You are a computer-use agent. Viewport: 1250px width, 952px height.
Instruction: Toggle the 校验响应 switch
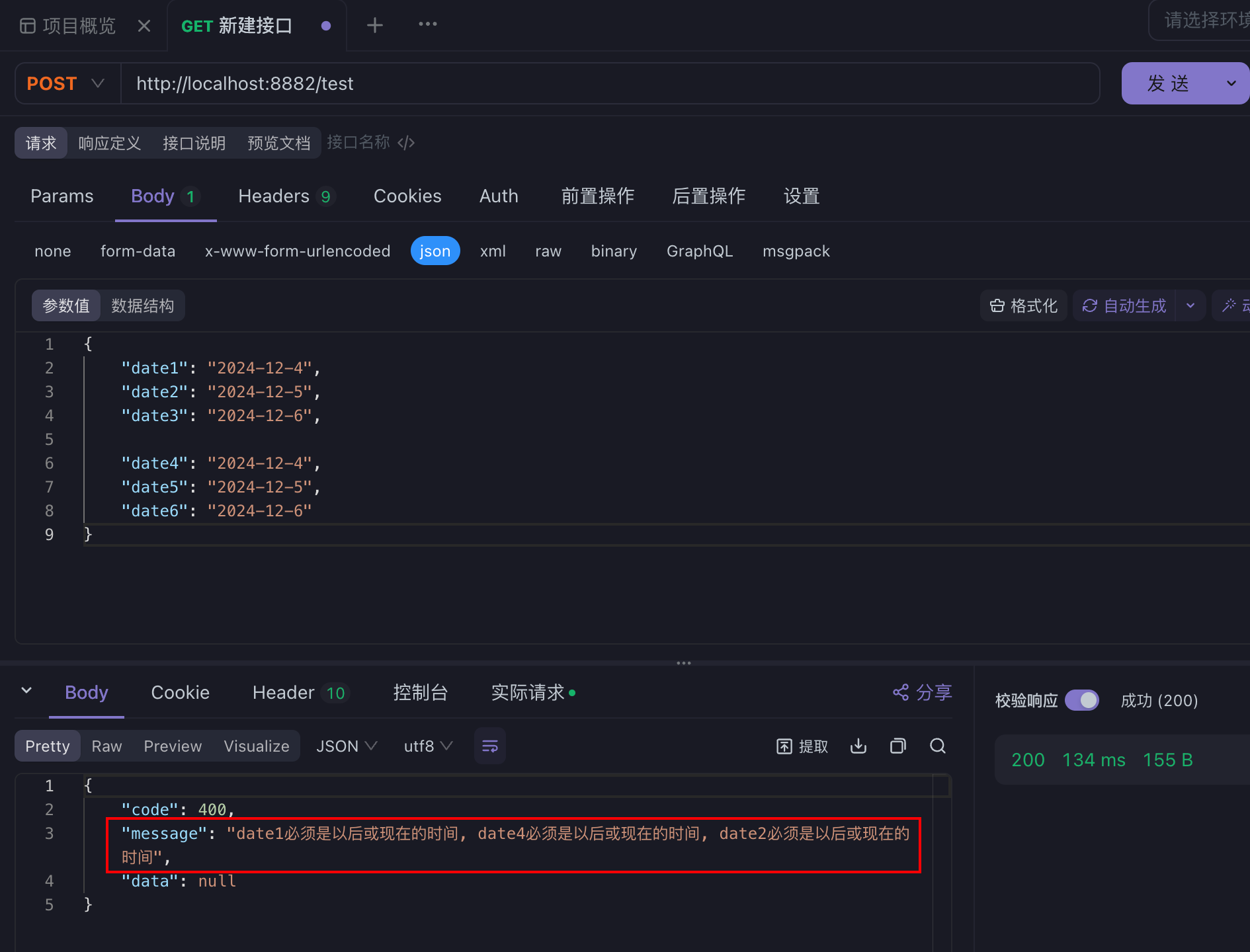tap(1082, 700)
